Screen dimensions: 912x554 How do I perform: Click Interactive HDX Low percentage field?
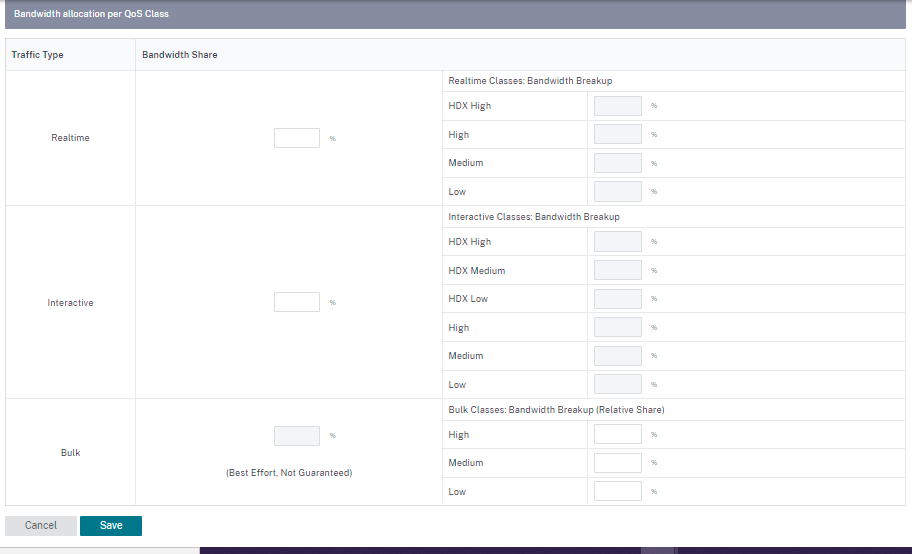[618, 299]
